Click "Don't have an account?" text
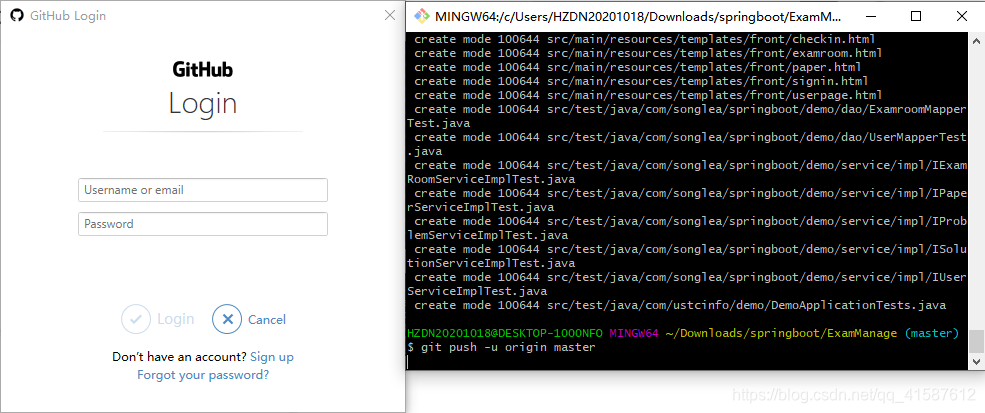 (179, 357)
